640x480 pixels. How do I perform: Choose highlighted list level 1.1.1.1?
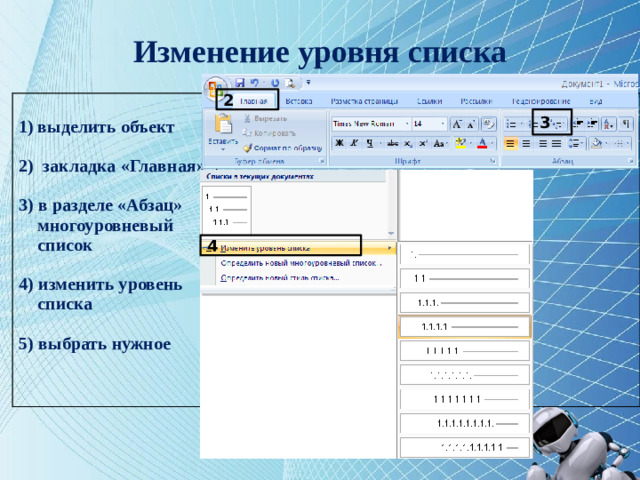point(465,327)
